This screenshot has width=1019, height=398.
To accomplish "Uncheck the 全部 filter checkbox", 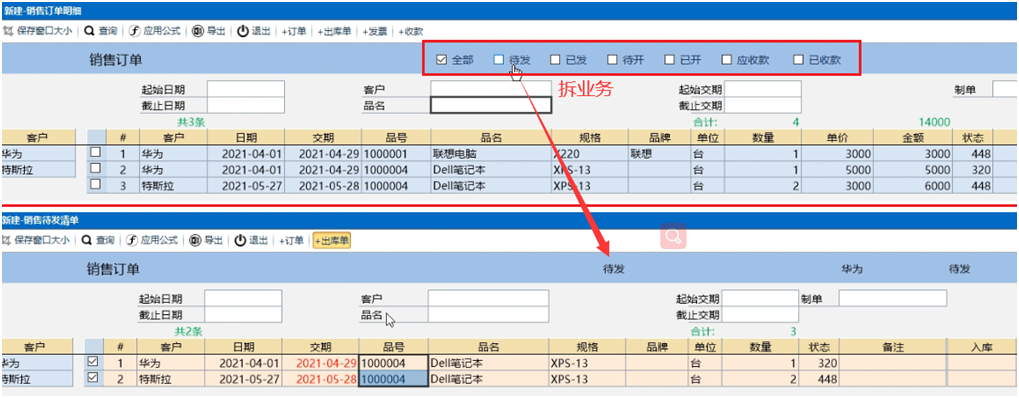I will (x=442, y=60).
